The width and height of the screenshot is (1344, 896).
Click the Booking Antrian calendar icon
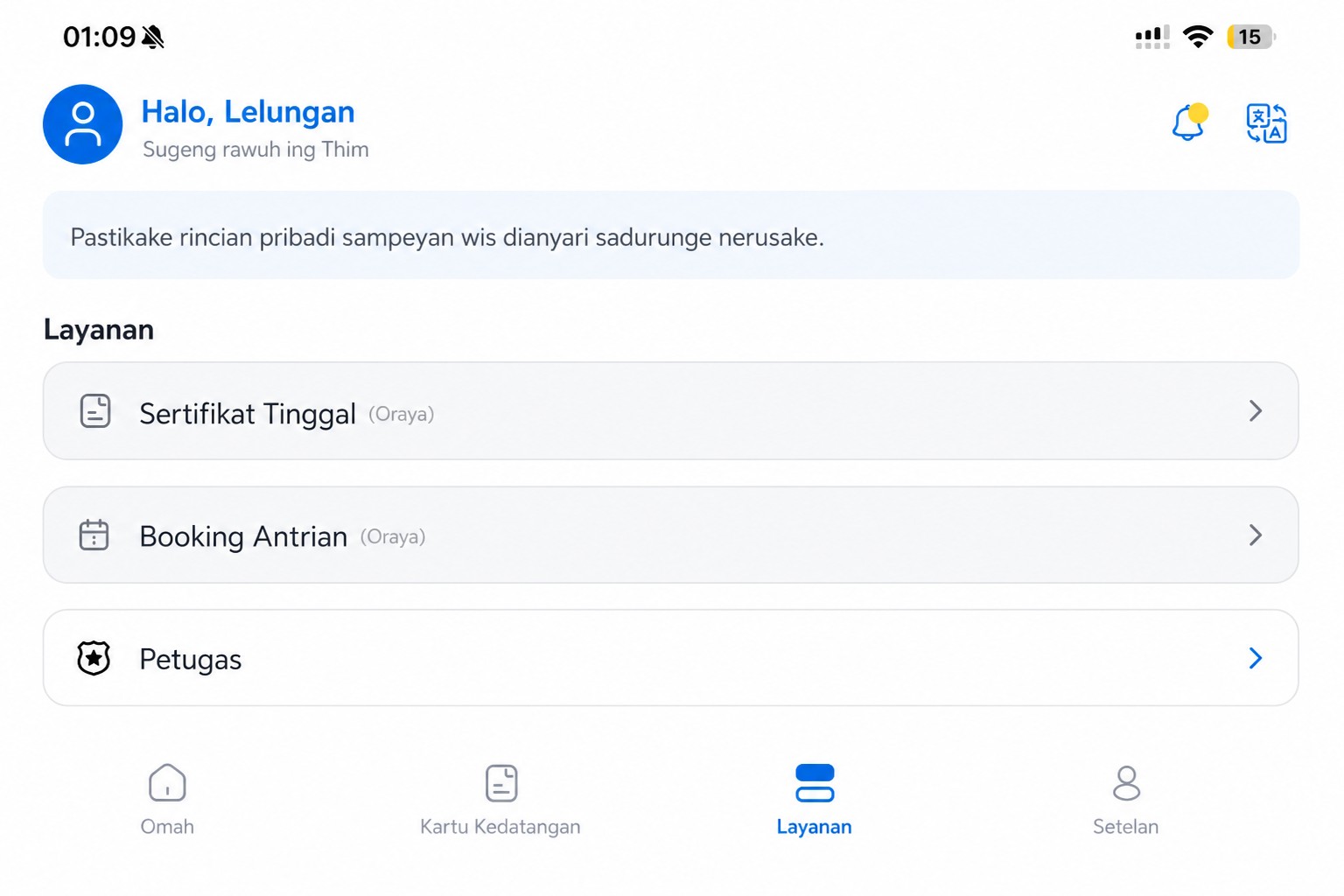(94, 535)
